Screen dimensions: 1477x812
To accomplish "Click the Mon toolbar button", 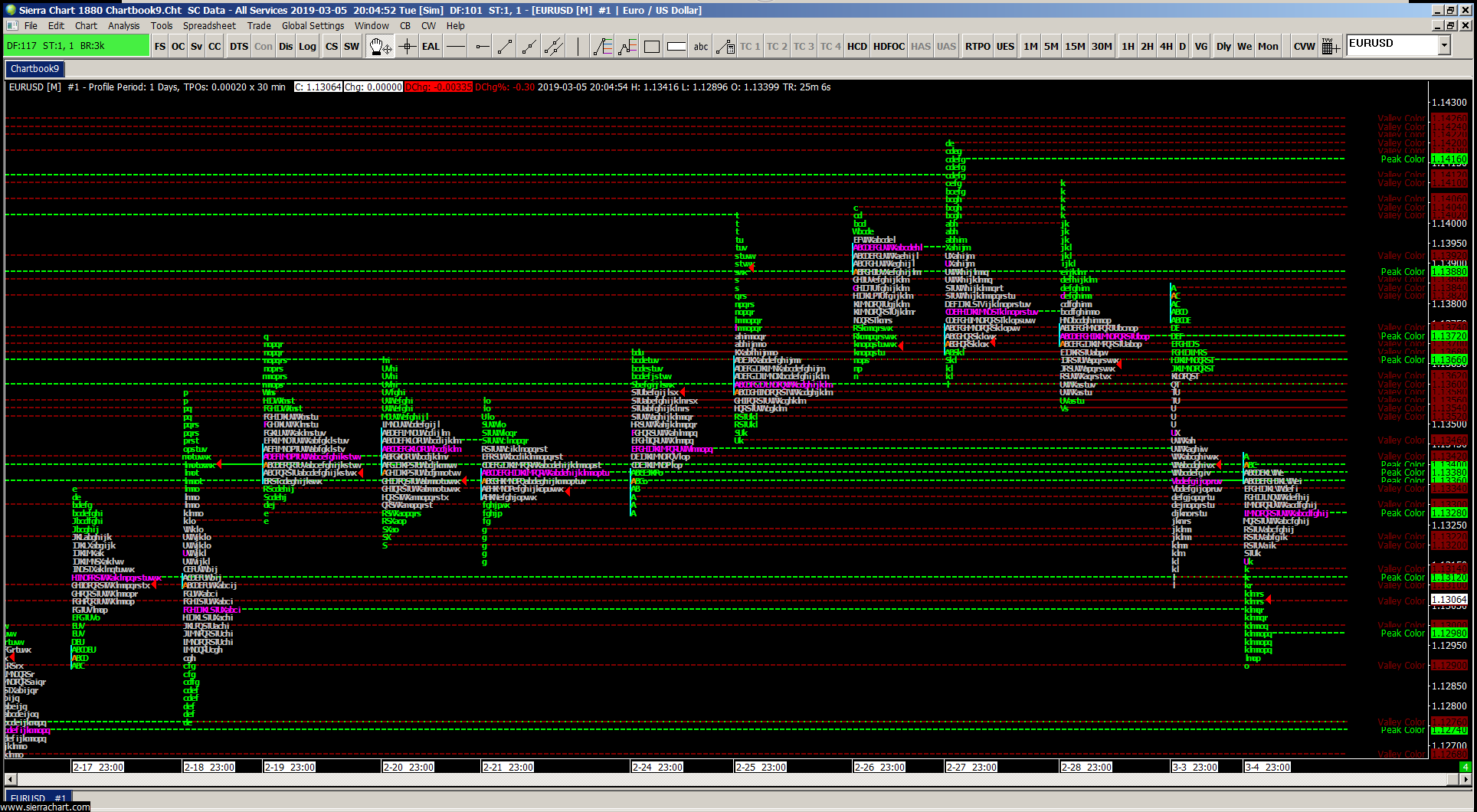I will [1268, 47].
